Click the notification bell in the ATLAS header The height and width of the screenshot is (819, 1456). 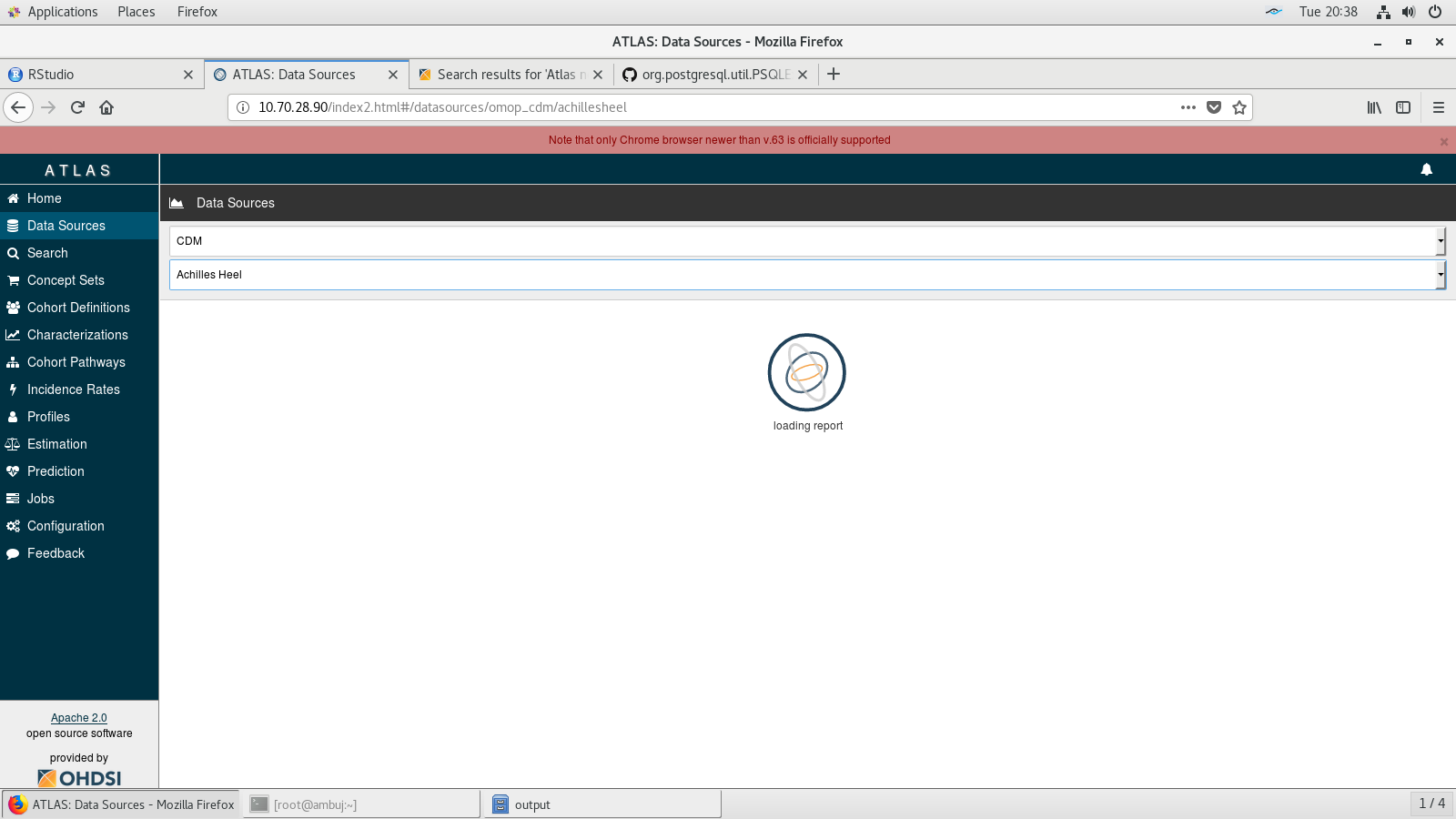(1426, 169)
